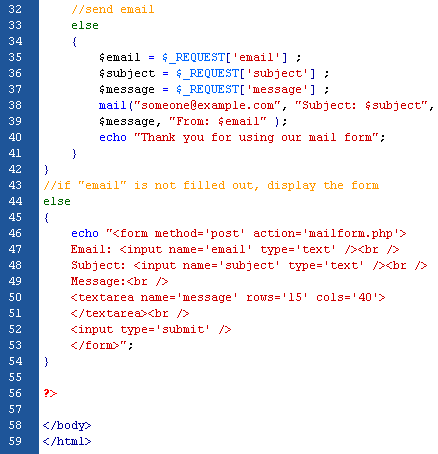Click the closing brace on line 42
Viewport: 438px width, 454px height.
click(46, 170)
